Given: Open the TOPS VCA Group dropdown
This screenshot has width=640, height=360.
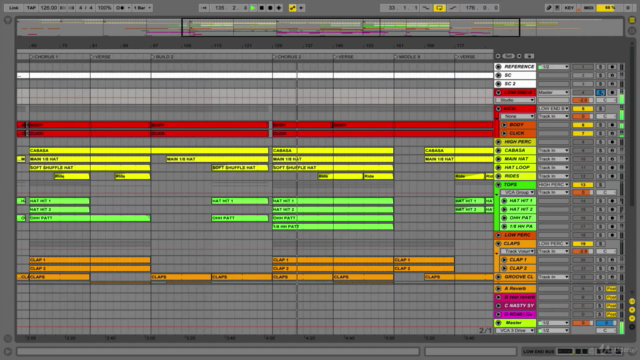Looking at the screenshot, I should coord(518,192).
